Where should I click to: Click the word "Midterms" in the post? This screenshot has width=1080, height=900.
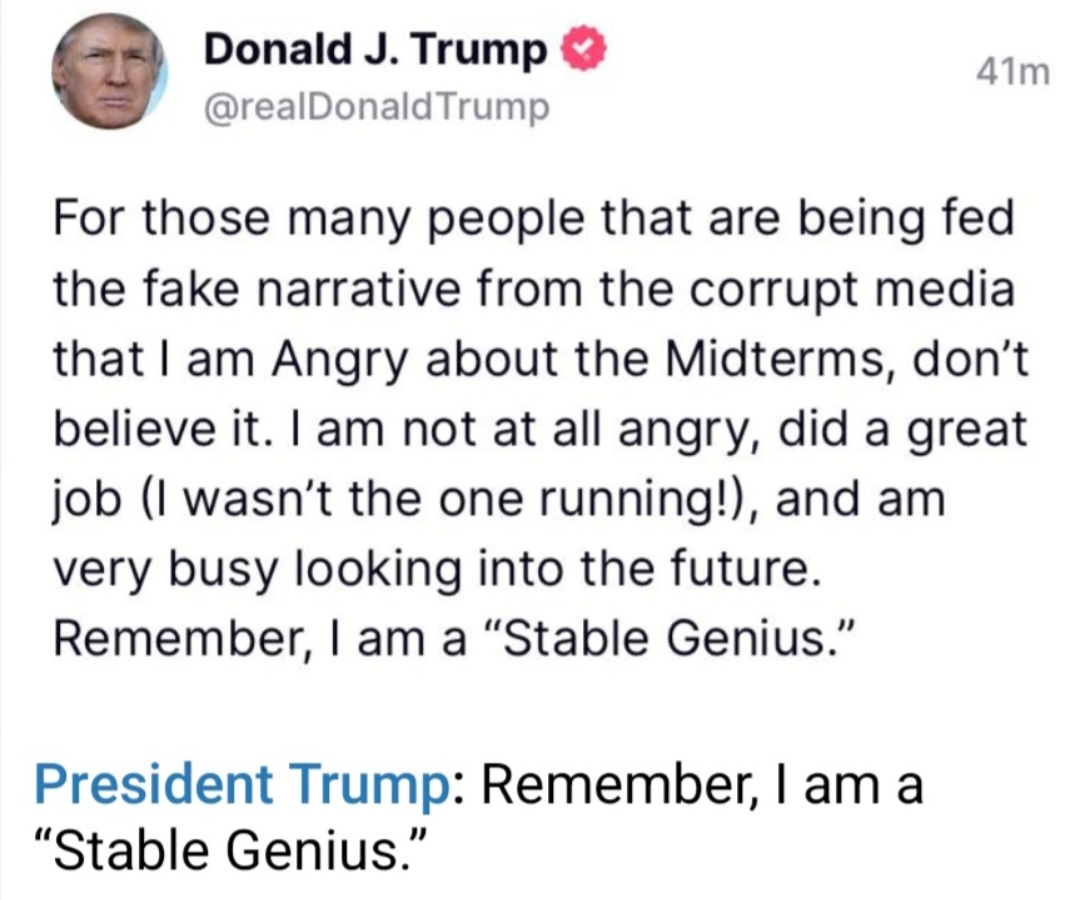coord(764,359)
